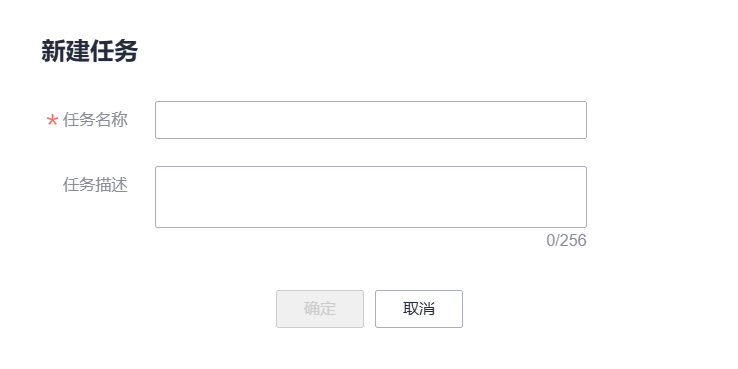
Task: Cancel the new task dialog with 取消
Action: tap(419, 309)
